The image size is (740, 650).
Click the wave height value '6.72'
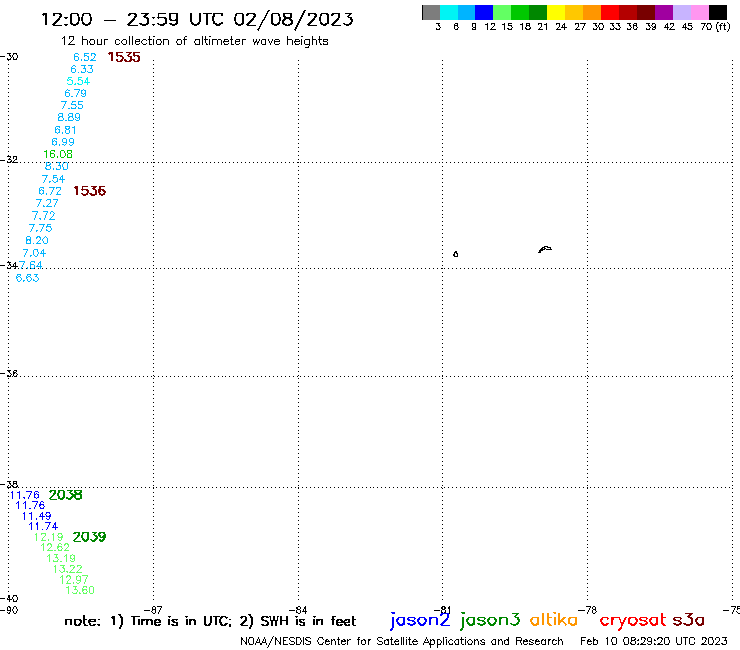(x=50, y=191)
